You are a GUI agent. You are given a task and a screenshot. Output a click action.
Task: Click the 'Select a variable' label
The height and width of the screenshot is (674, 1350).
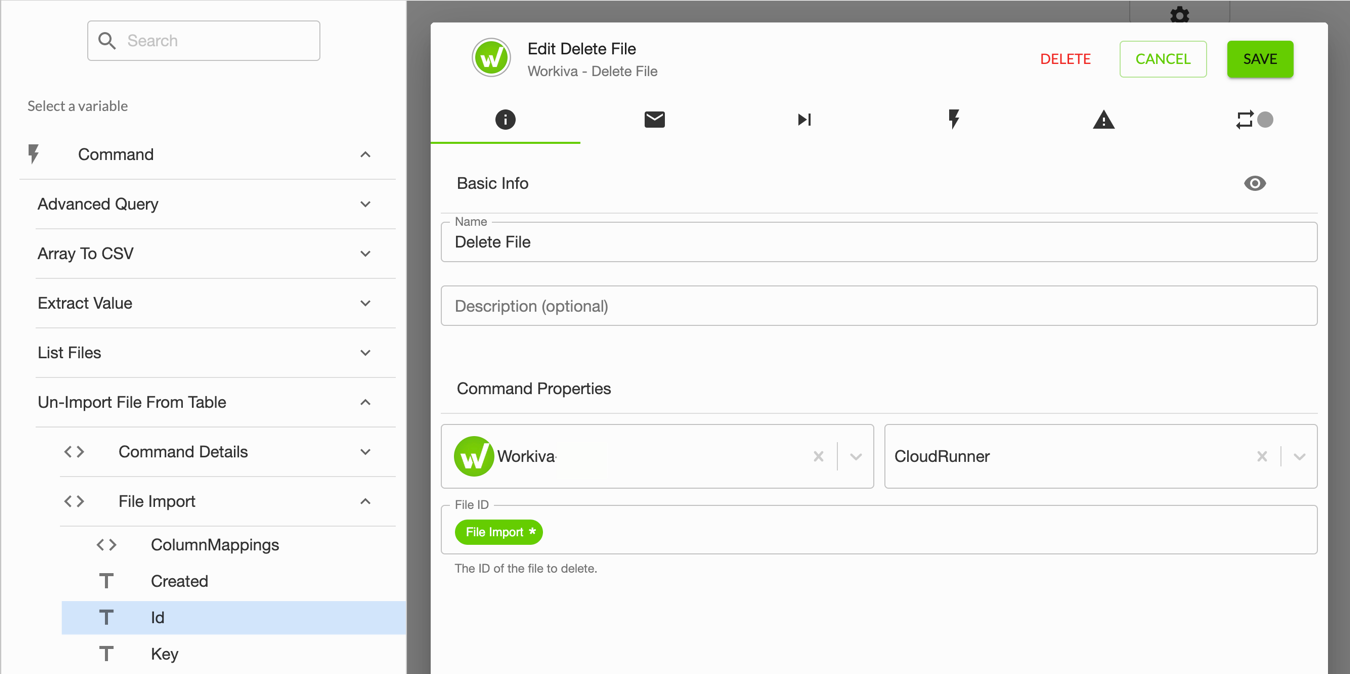(77, 106)
